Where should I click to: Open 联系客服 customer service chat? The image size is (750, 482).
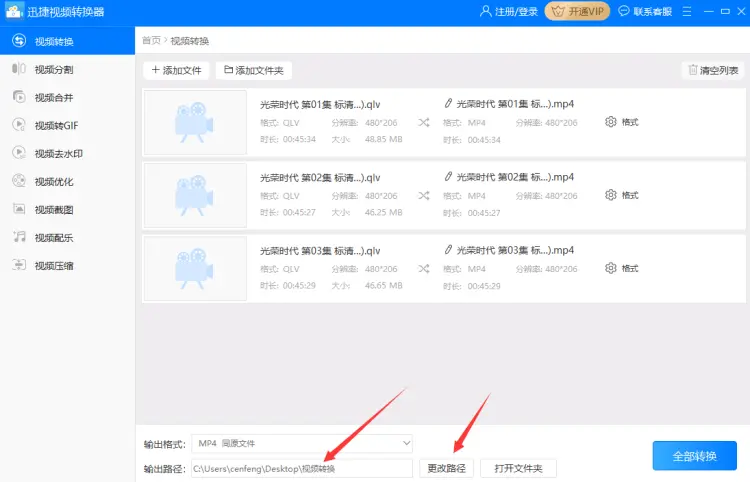pyautogui.click(x=645, y=11)
